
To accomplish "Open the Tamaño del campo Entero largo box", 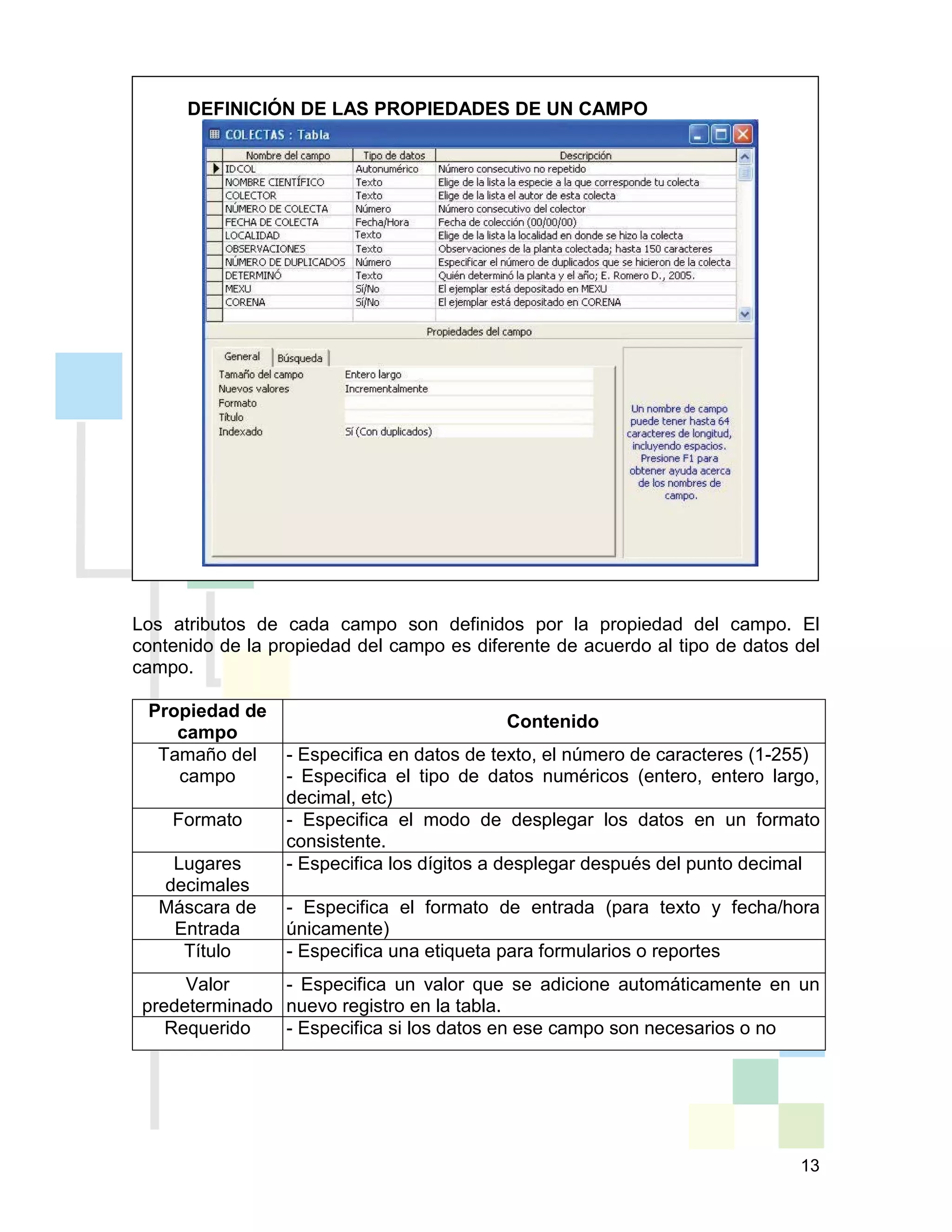I will click(468, 375).
